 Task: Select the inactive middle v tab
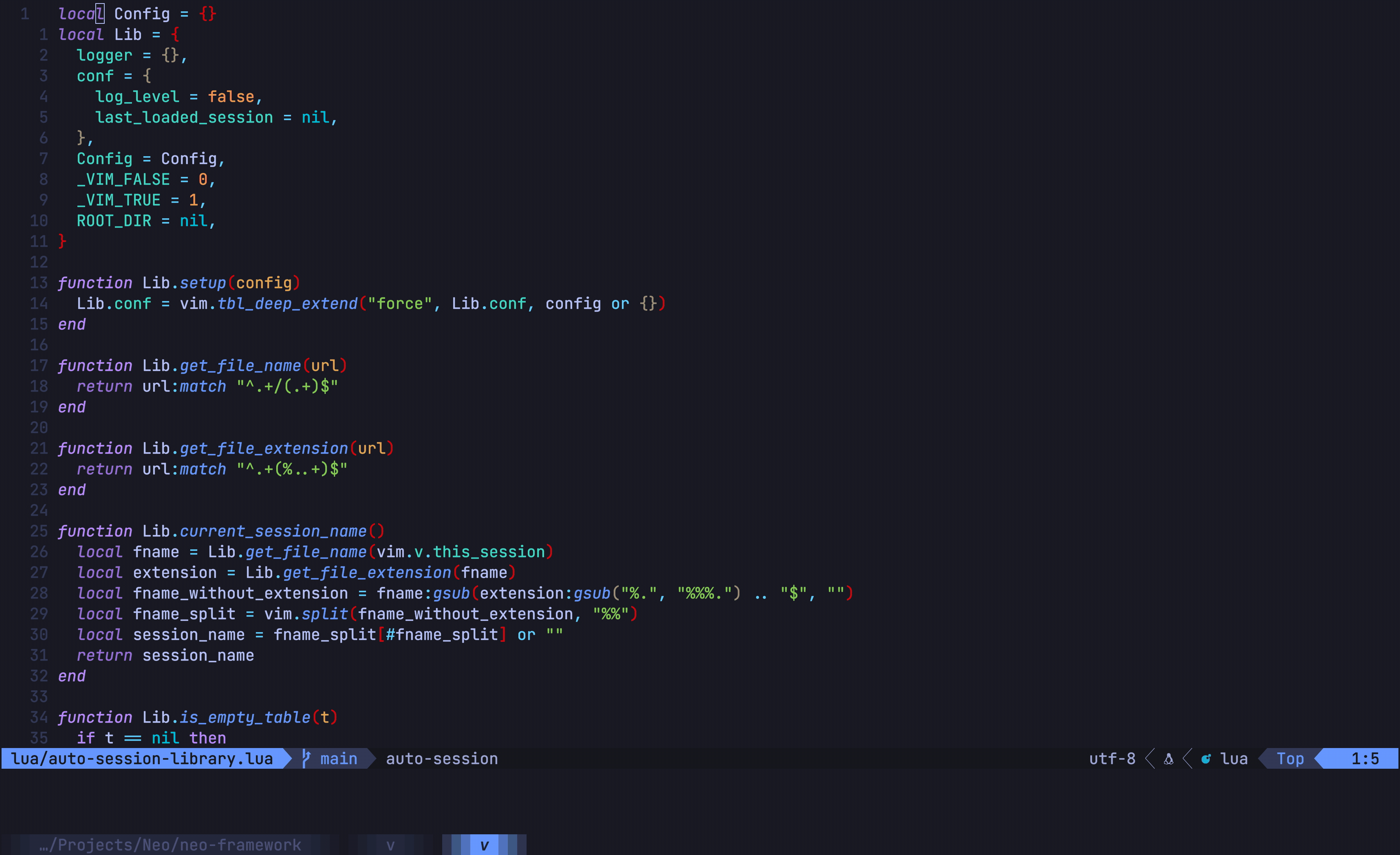[390, 845]
